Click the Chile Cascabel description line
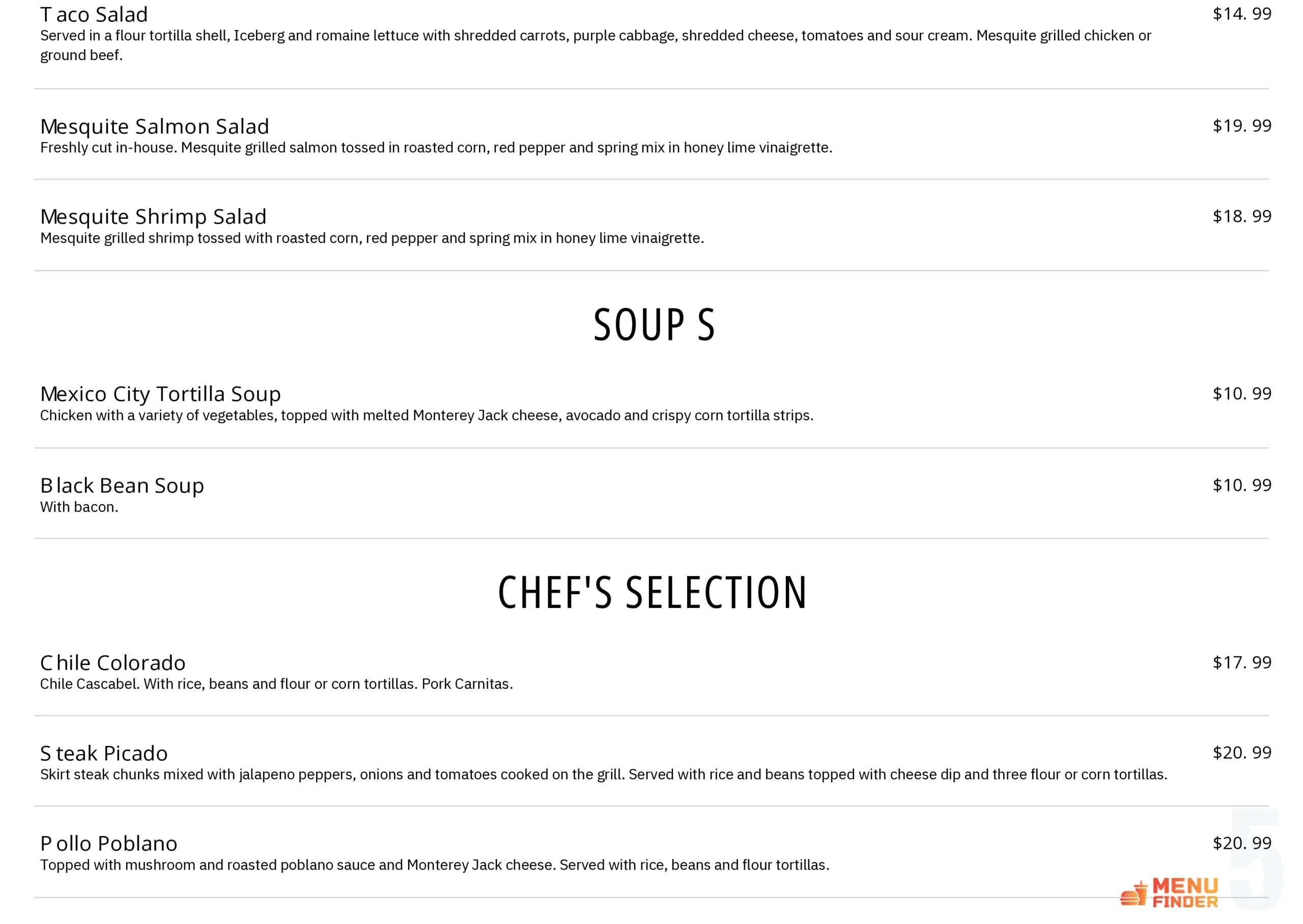The image size is (1303, 924). [x=276, y=684]
